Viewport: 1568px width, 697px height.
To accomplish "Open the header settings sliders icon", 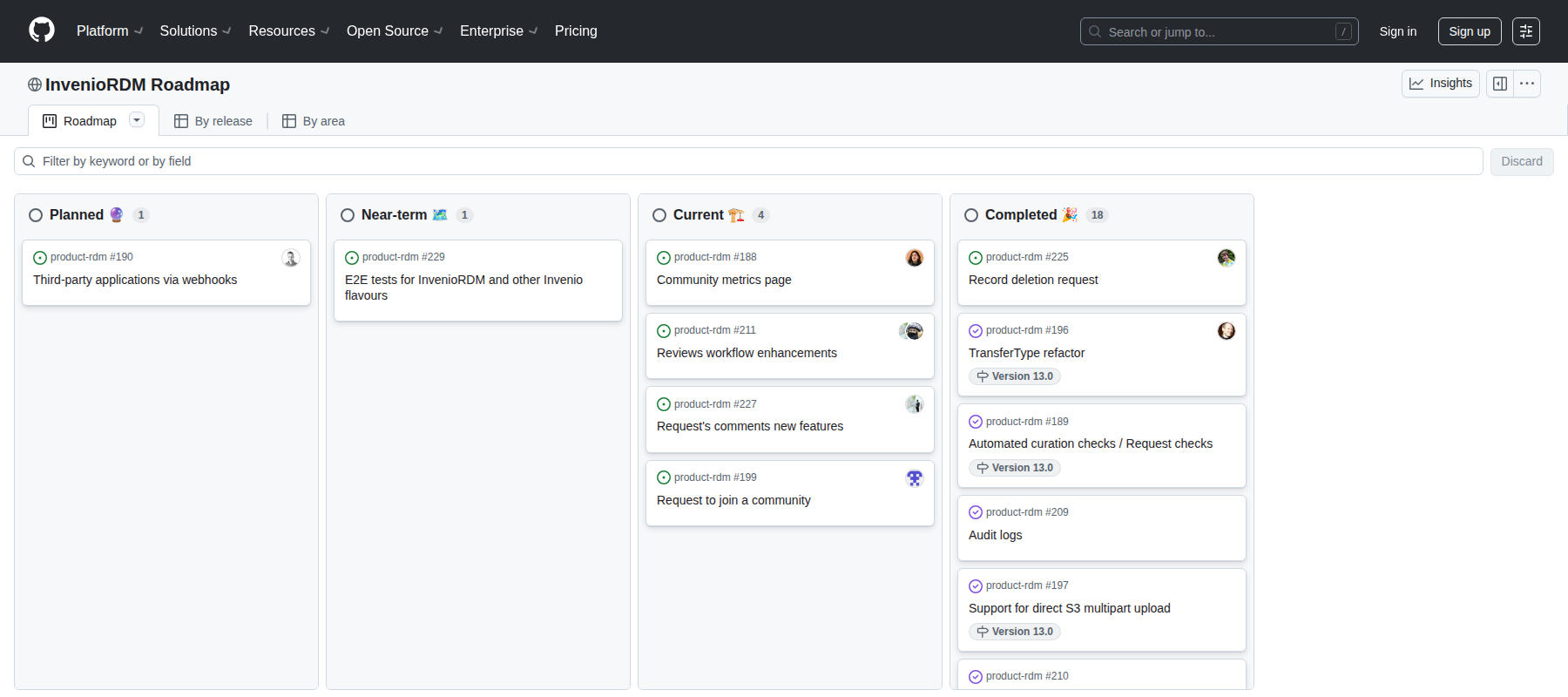I will click(x=1526, y=31).
